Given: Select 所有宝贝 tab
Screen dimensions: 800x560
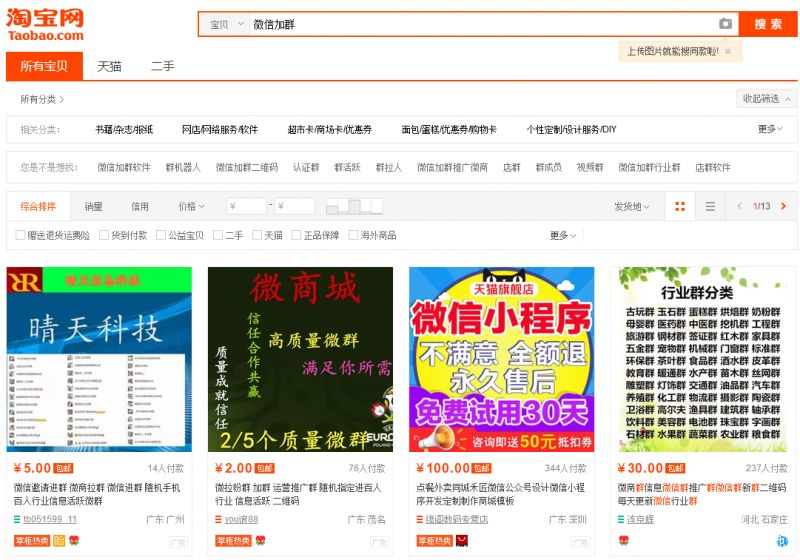Looking at the screenshot, I should (44, 66).
